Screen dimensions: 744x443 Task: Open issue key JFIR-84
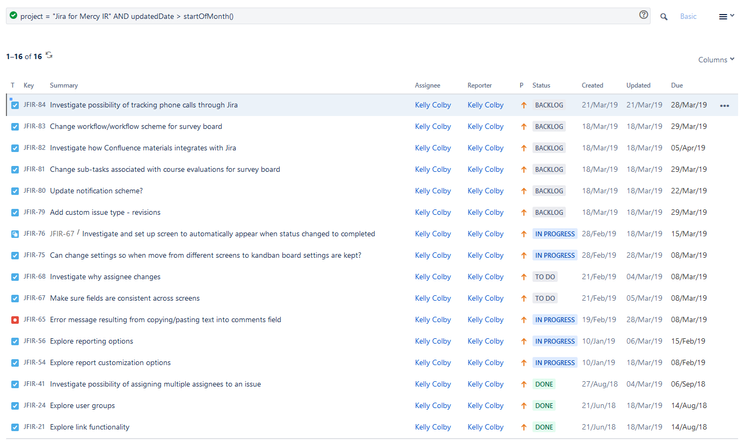click(x=35, y=105)
